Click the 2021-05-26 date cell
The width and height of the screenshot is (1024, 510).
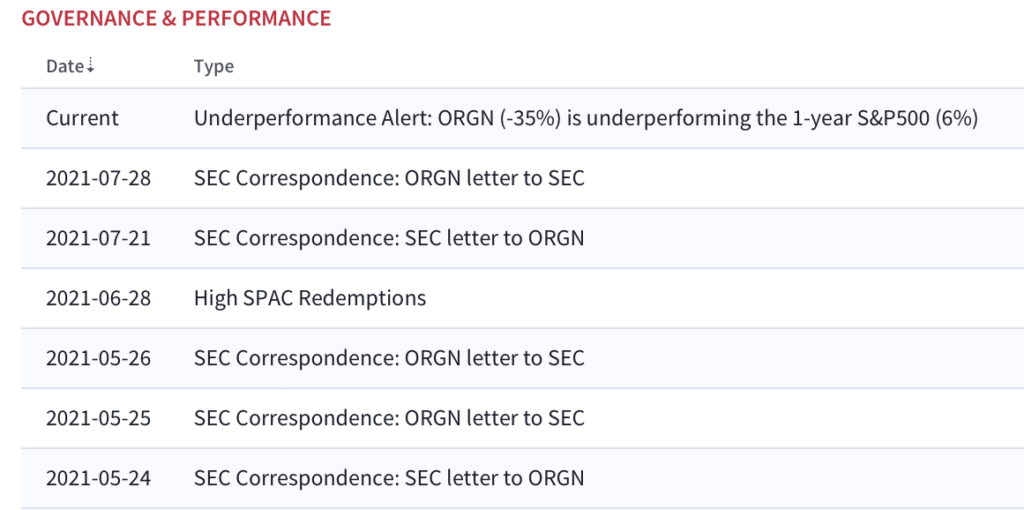[98, 358]
